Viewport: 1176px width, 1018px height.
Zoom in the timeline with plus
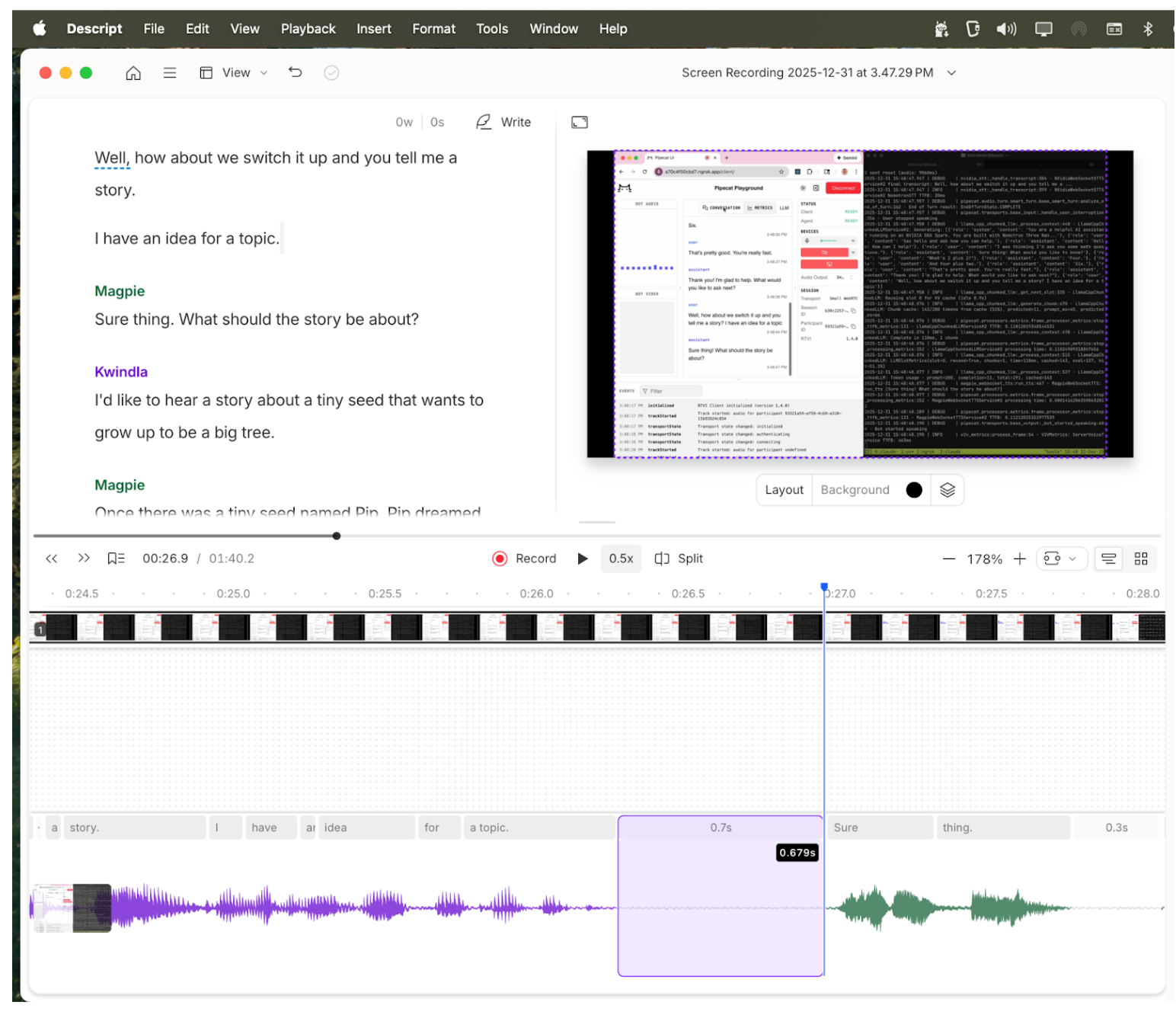pyautogui.click(x=1020, y=559)
